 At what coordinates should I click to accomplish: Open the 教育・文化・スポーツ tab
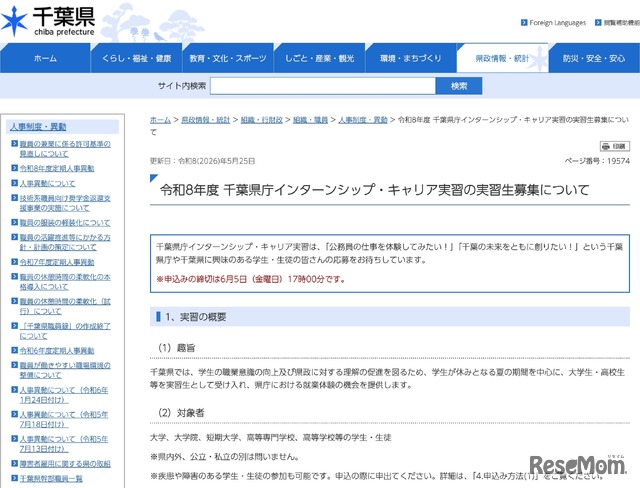click(228, 58)
